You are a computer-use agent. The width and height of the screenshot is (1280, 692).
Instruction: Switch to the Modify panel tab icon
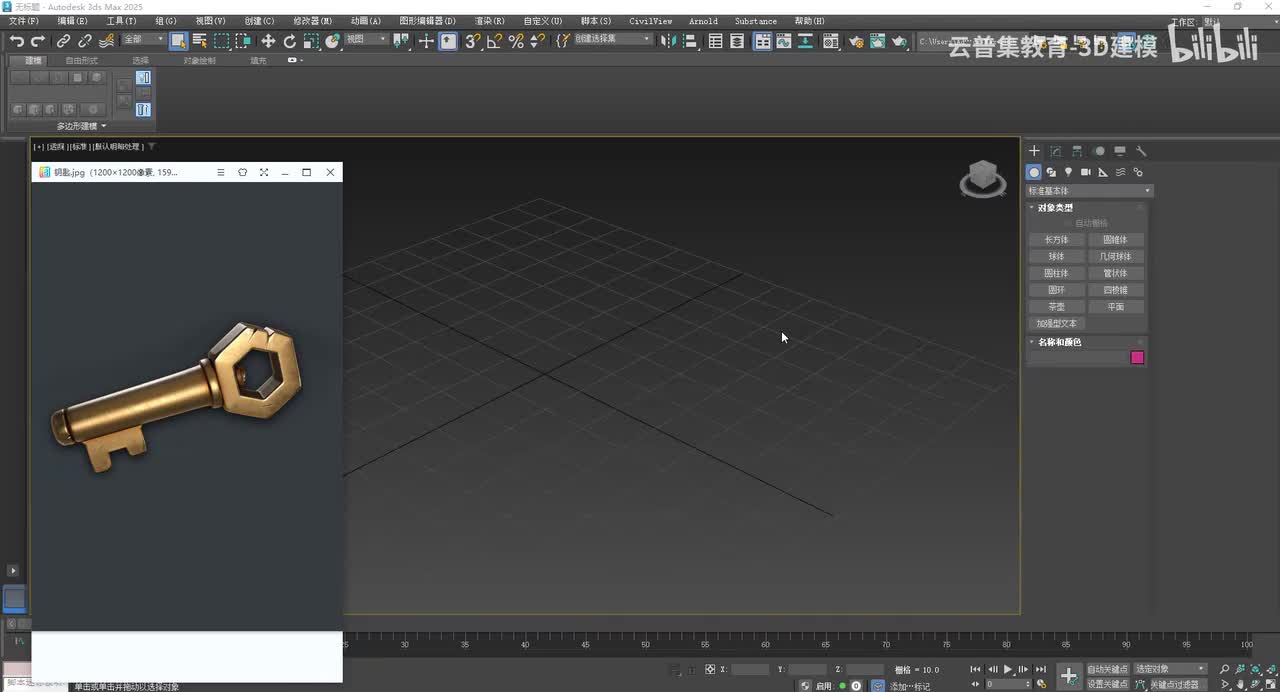tap(1056, 151)
